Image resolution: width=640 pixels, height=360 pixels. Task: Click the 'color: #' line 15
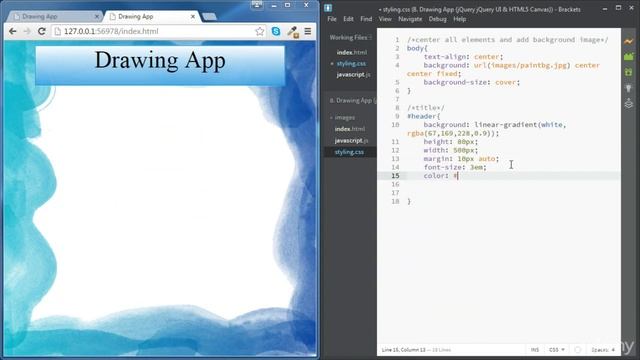pyautogui.click(x=441, y=176)
